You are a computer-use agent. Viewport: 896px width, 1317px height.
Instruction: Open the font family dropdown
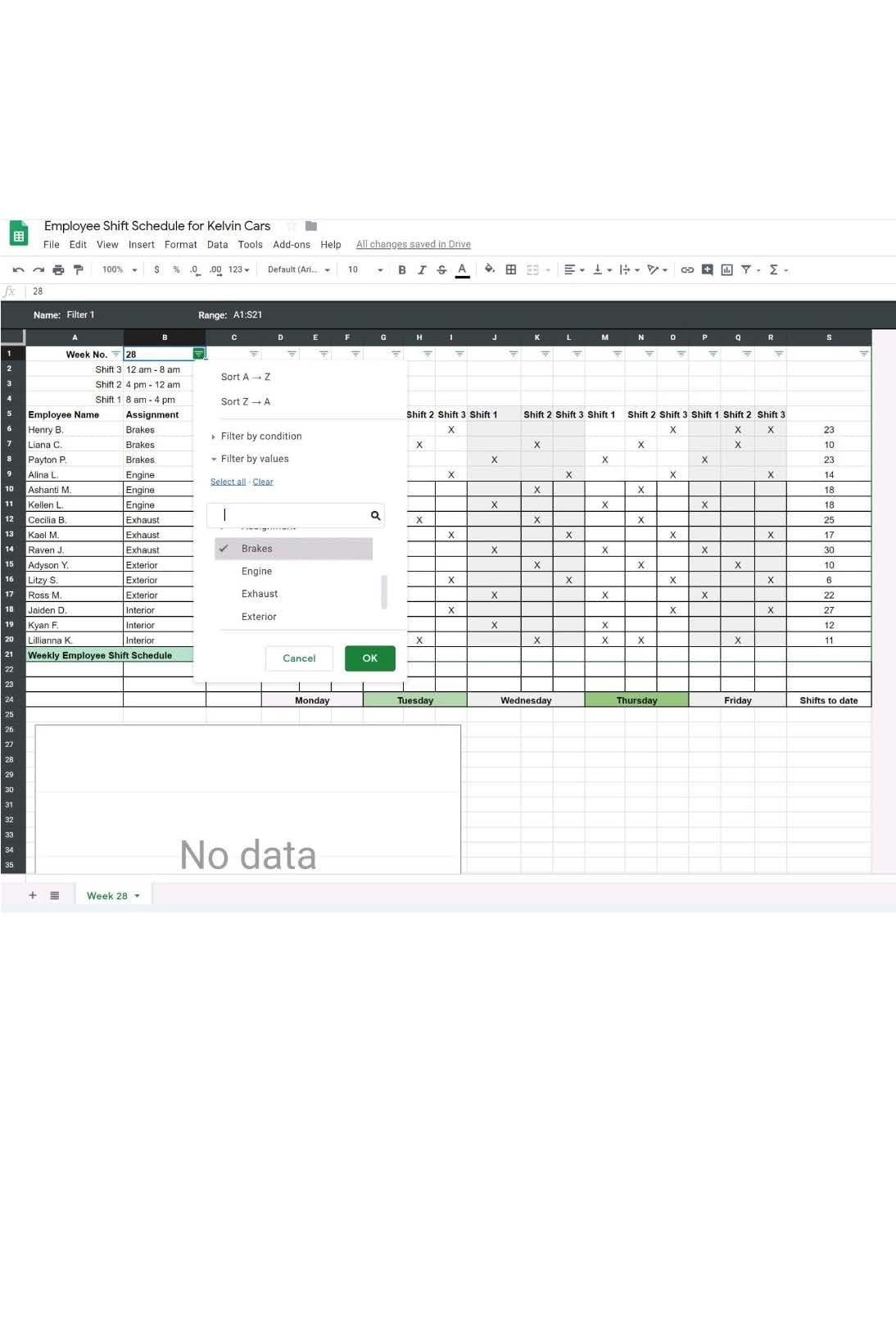point(299,269)
